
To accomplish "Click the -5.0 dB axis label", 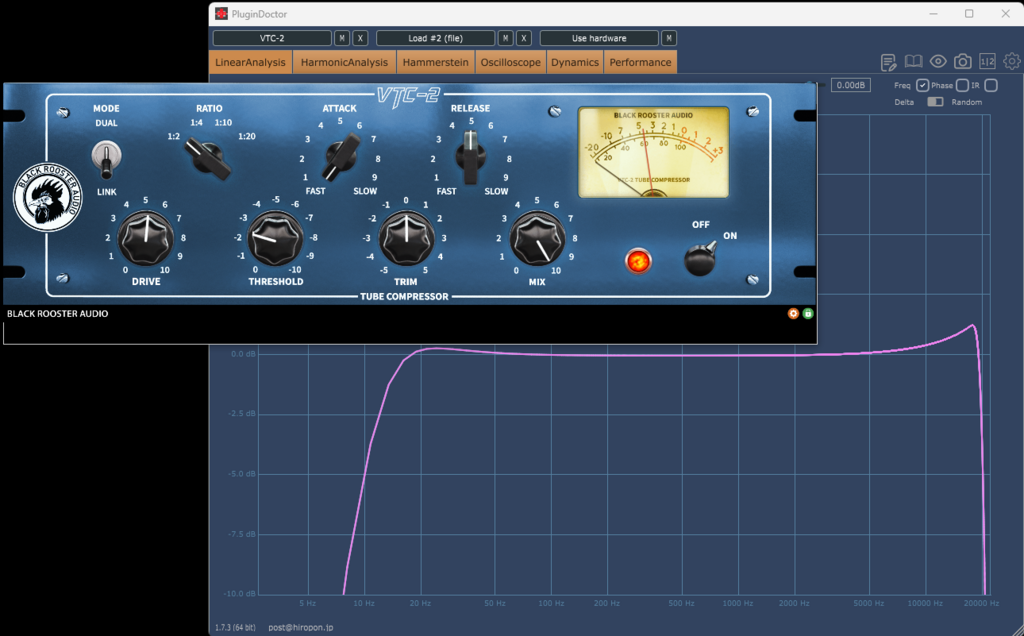I will 242,473.
